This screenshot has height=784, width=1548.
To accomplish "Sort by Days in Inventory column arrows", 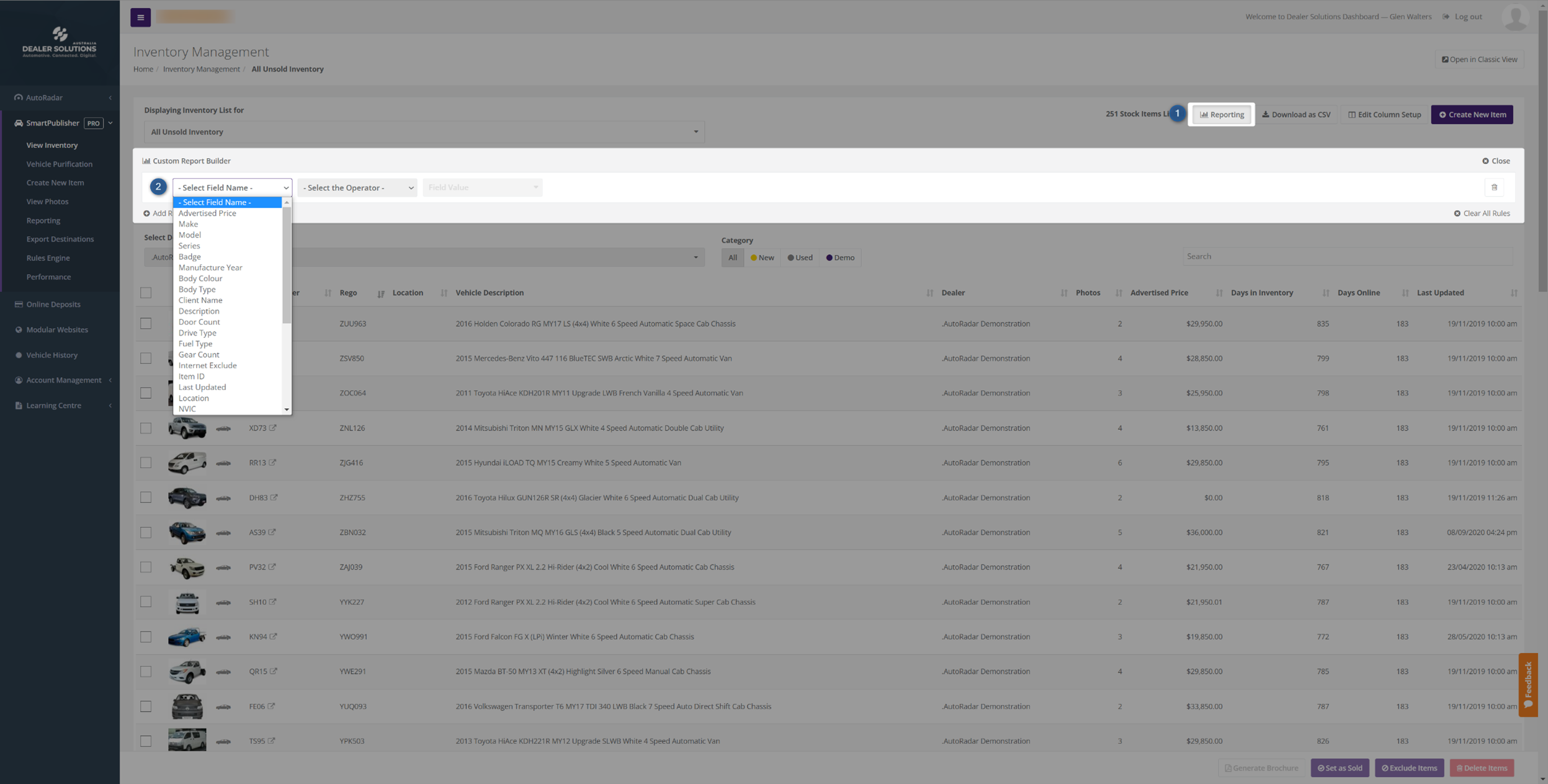I will click(x=1326, y=293).
